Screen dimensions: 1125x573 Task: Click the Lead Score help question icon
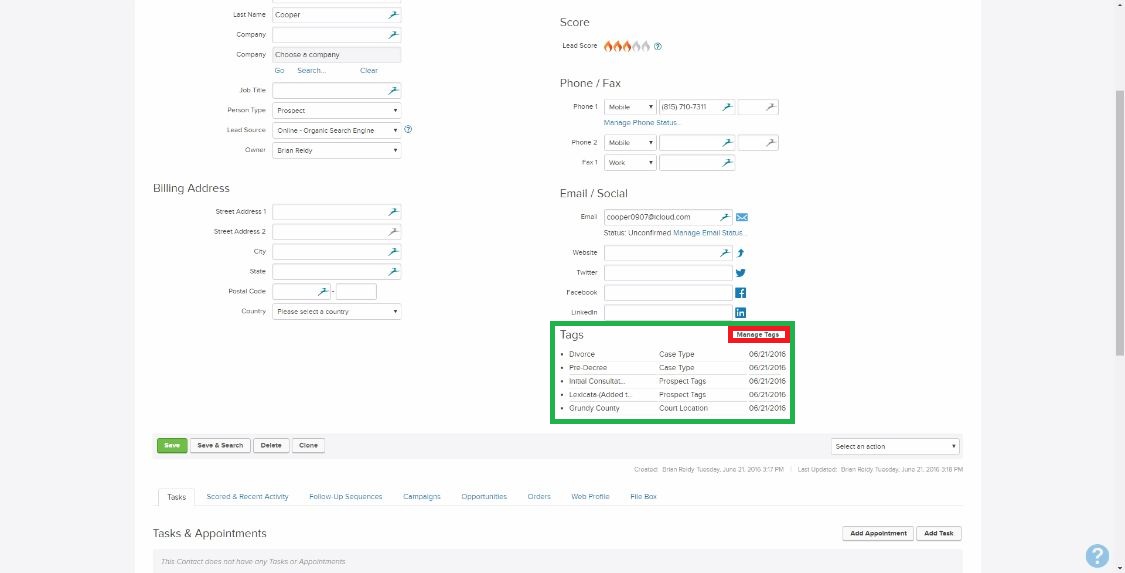[658, 47]
